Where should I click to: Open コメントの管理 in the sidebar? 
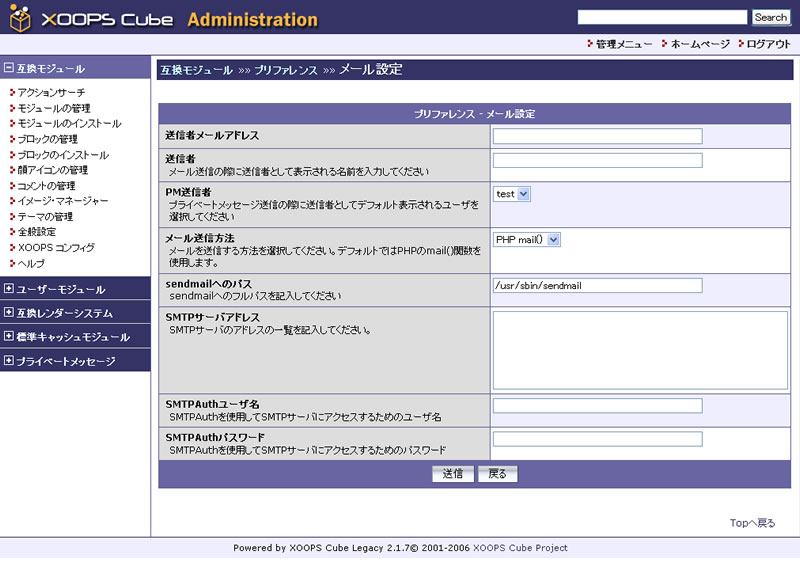click(46, 185)
